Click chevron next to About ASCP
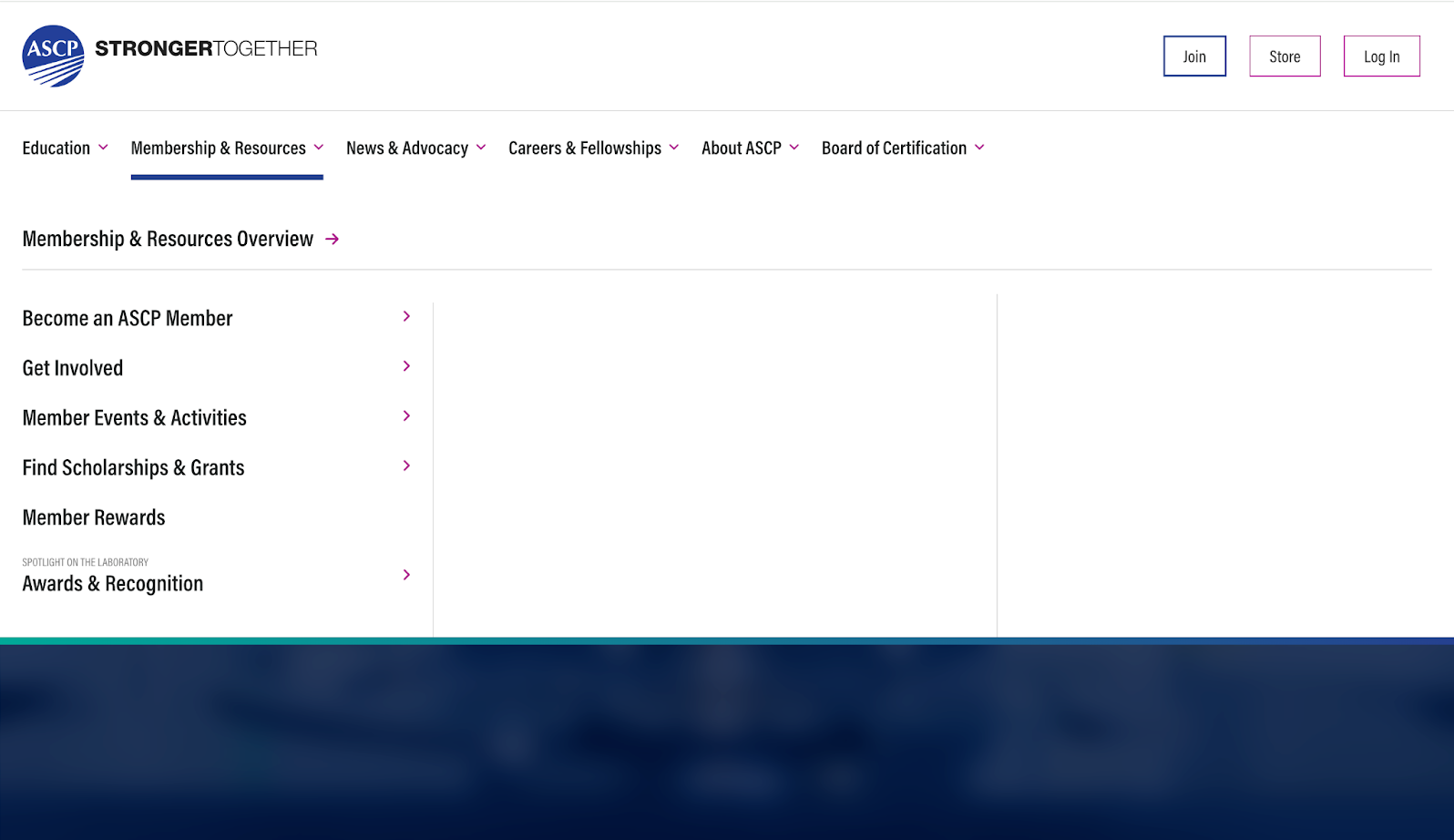This screenshot has height=840, width=1454. (794, 148)
